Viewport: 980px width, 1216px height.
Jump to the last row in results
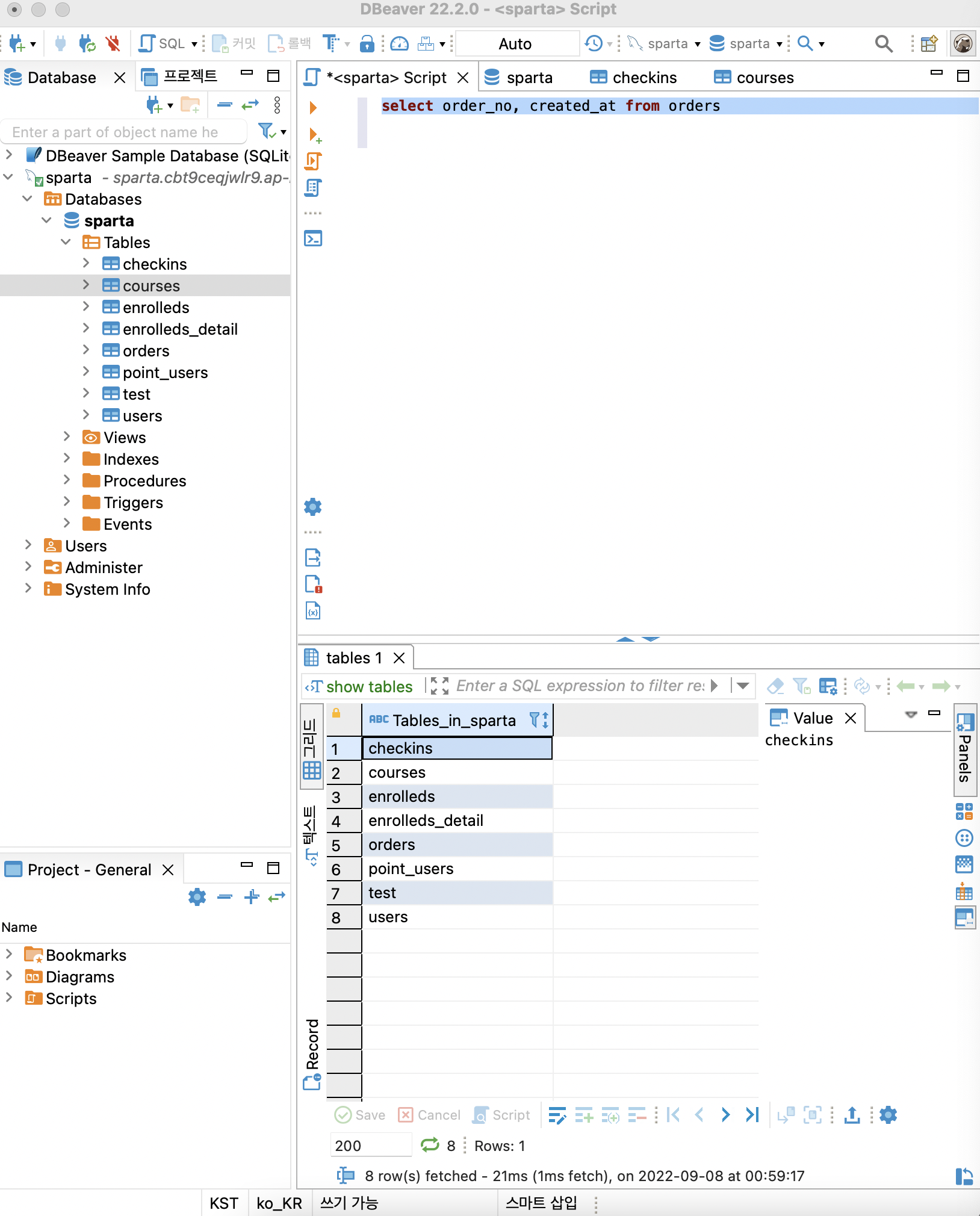click(752, 1115)
